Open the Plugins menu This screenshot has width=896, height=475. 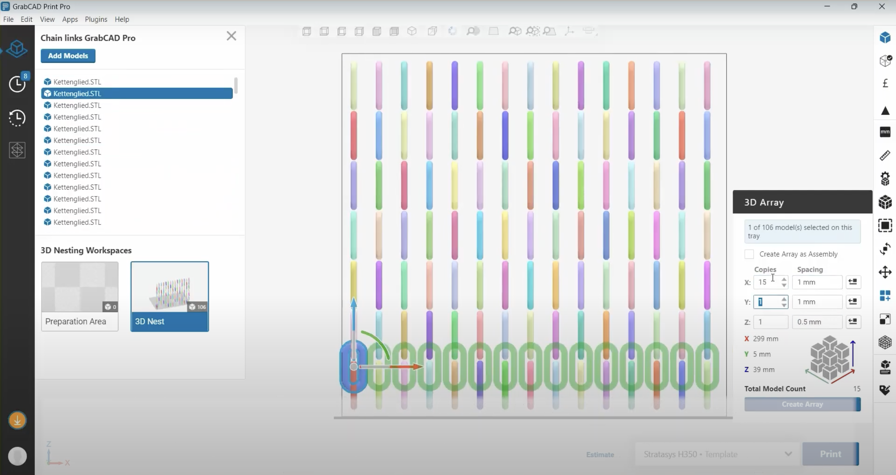[96, 19]
